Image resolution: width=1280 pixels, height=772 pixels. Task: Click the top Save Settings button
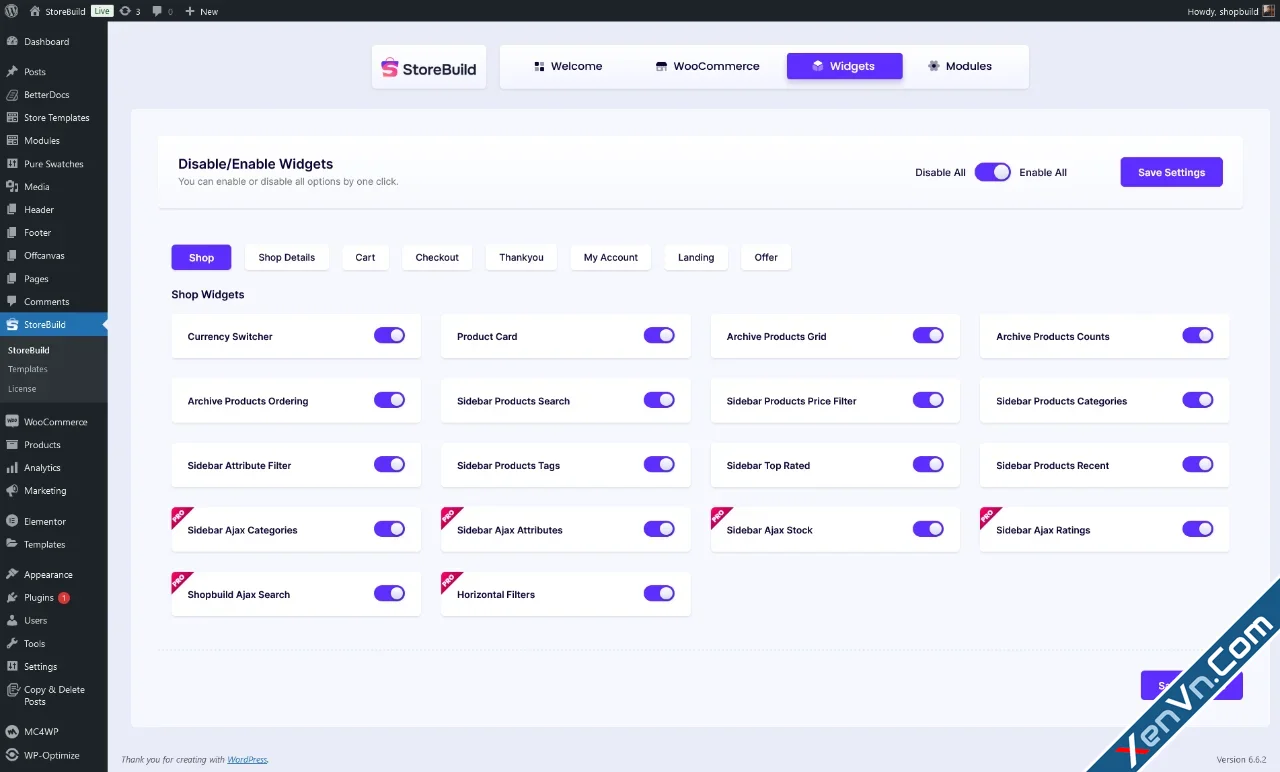pyautogui.click(x=1171, y=172)
